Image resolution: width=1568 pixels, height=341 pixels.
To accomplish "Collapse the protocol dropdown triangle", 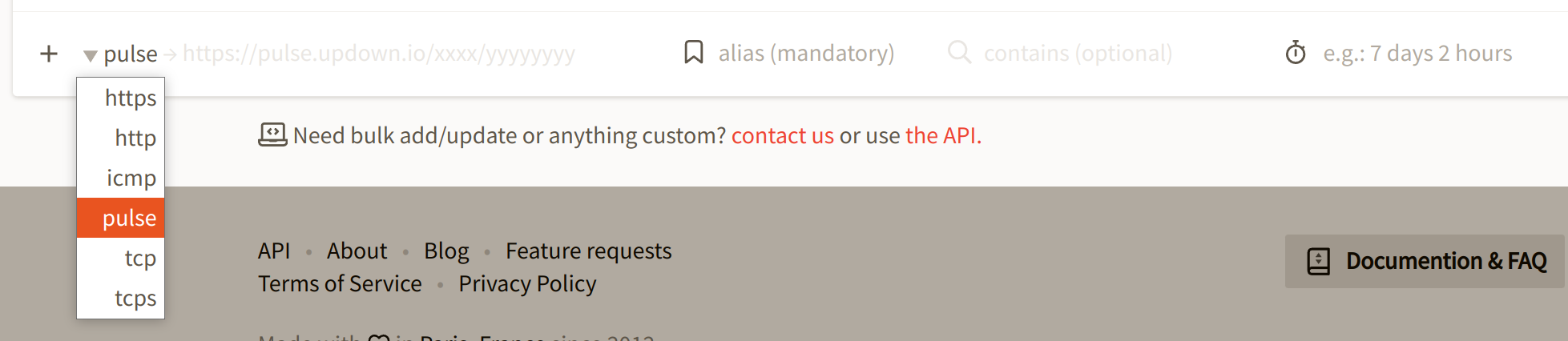I will (91, 55).
